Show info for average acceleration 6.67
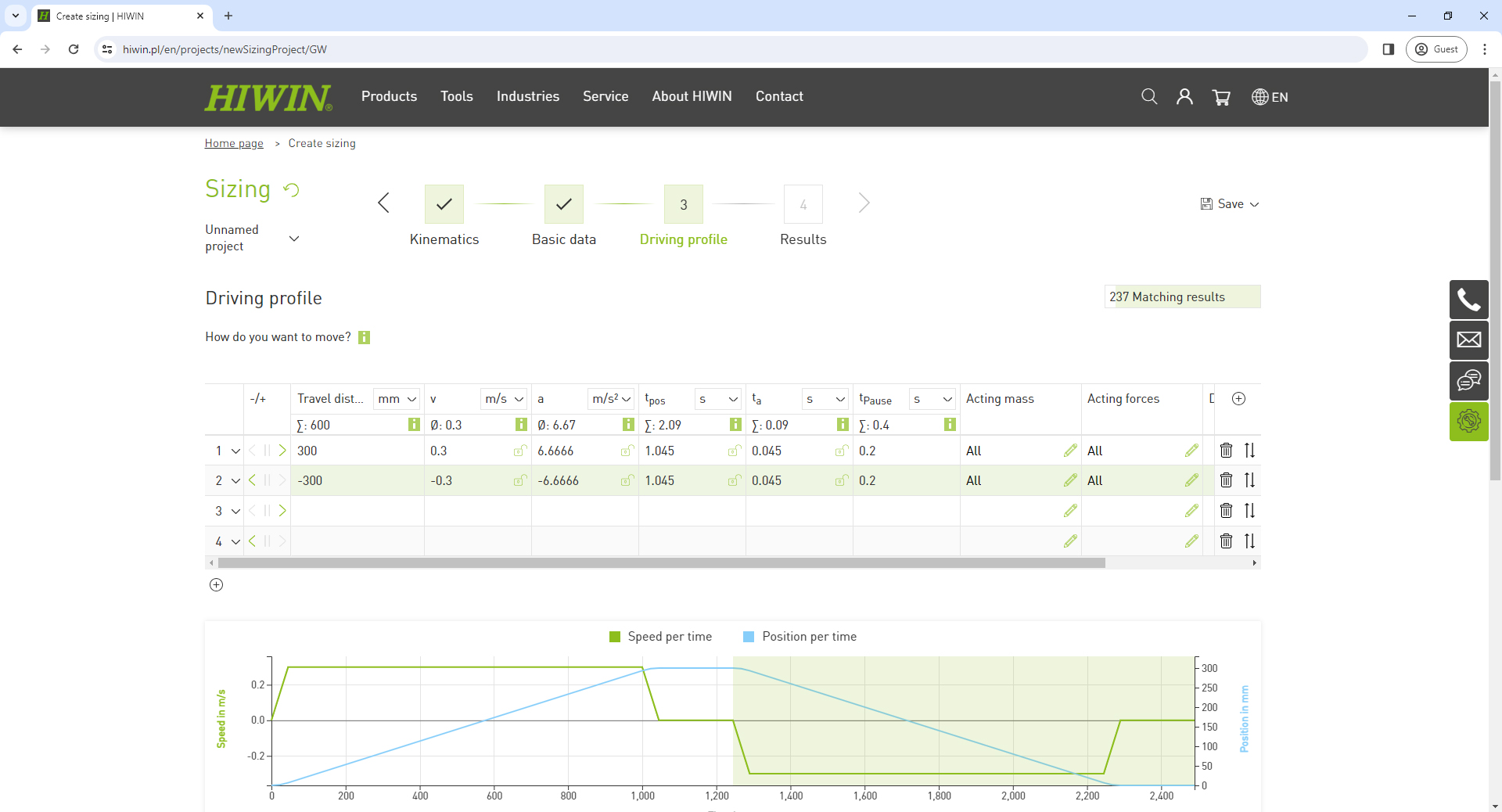 tap(628, 424)
